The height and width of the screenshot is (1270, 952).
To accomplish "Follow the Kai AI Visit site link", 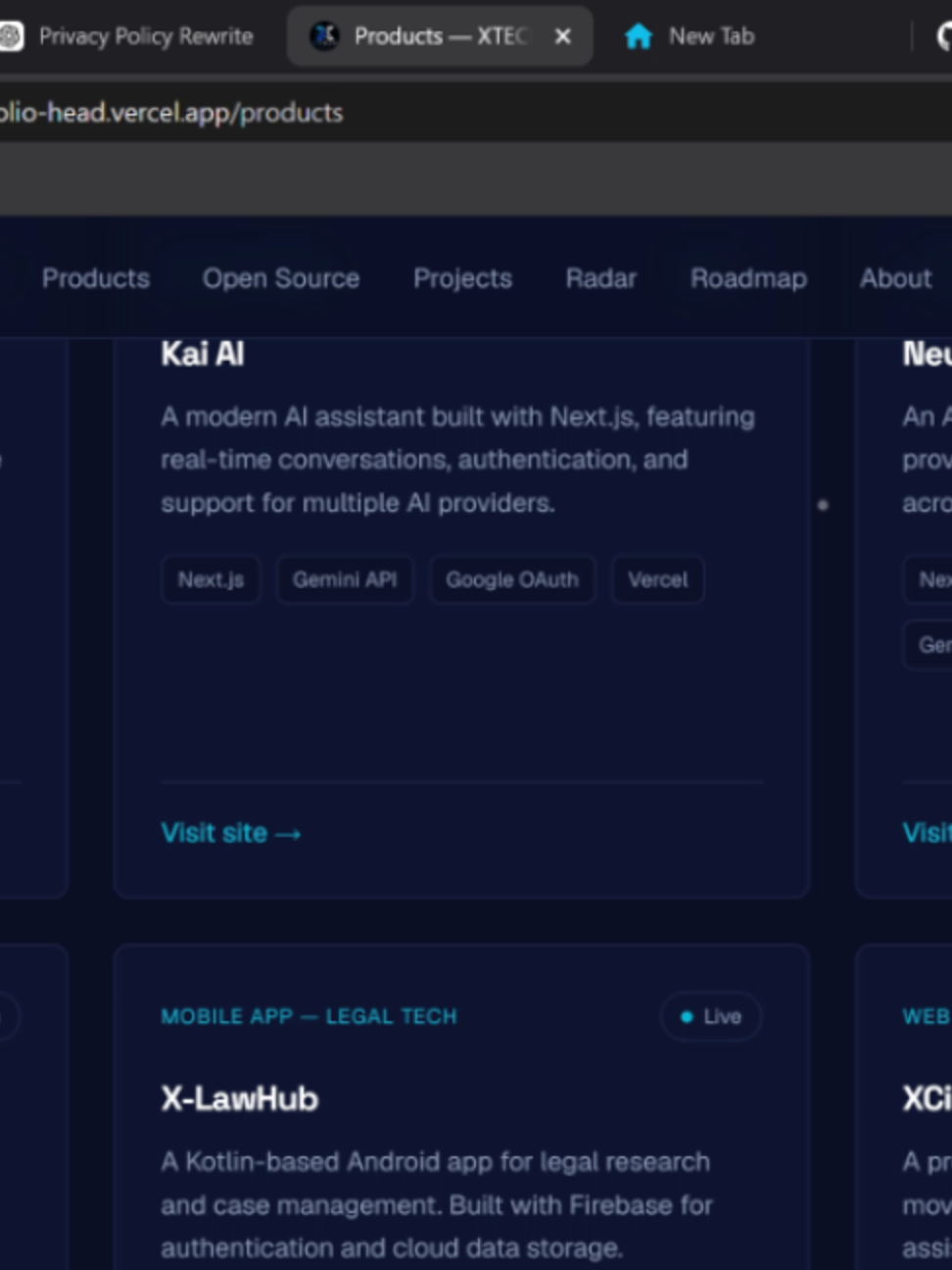I will point(231,833).
